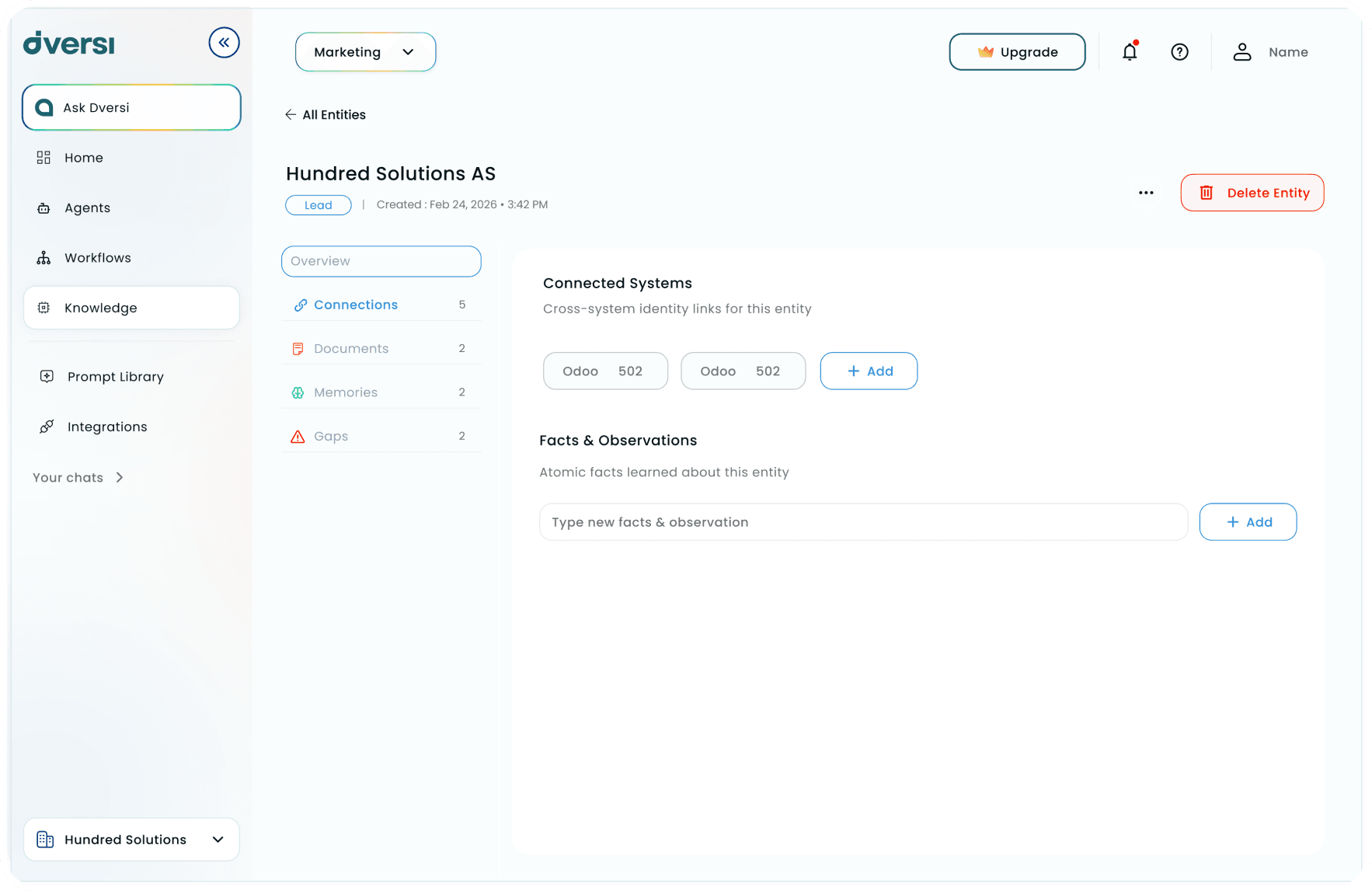Screen dimensions: 1372x892
Task: Click the Knowledge chip icon
Action: pos(44,308)
